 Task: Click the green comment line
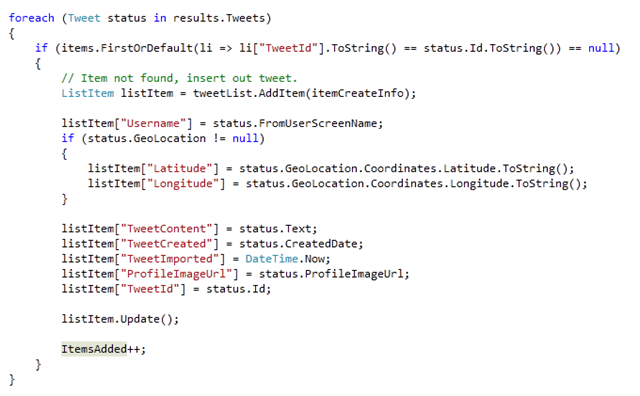[179, 78]
